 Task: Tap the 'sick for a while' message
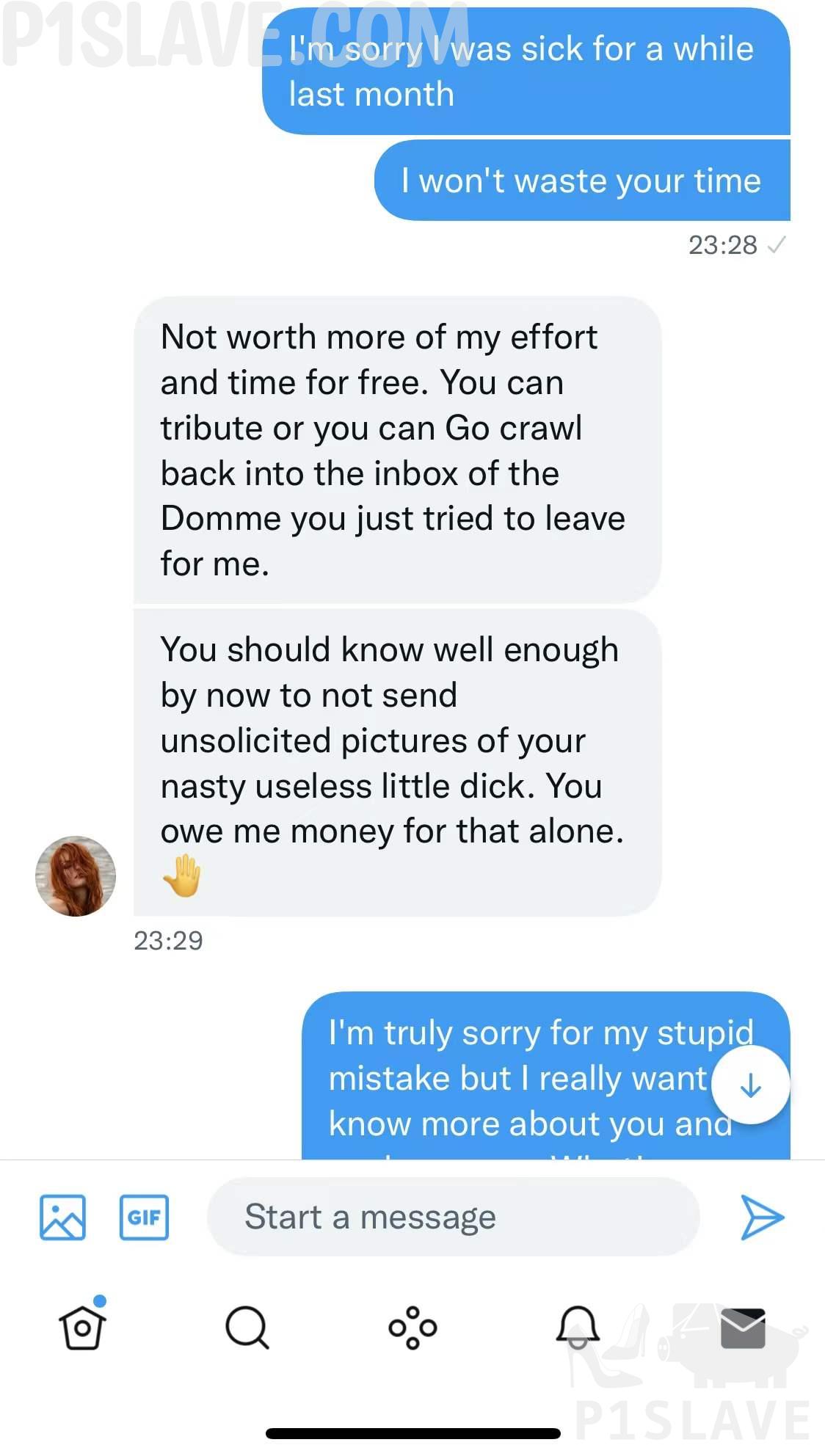[x=526, y=71]
